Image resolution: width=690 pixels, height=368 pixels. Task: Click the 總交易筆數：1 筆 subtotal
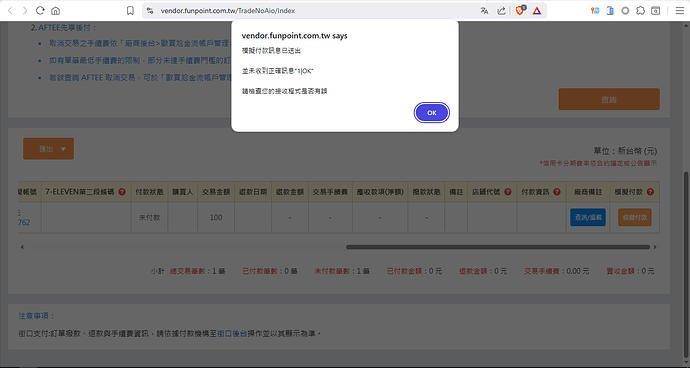(198, 271)
